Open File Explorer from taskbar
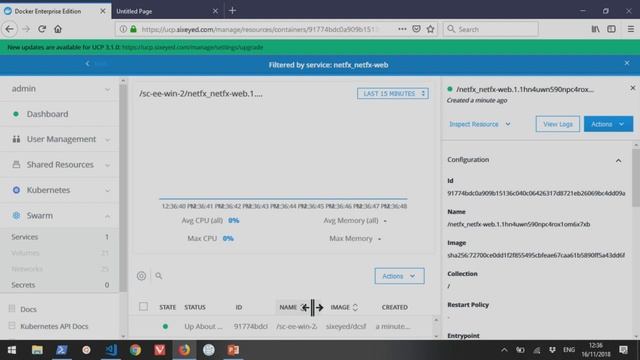Screen dimensions: 640x360 [x=37, y=350]
